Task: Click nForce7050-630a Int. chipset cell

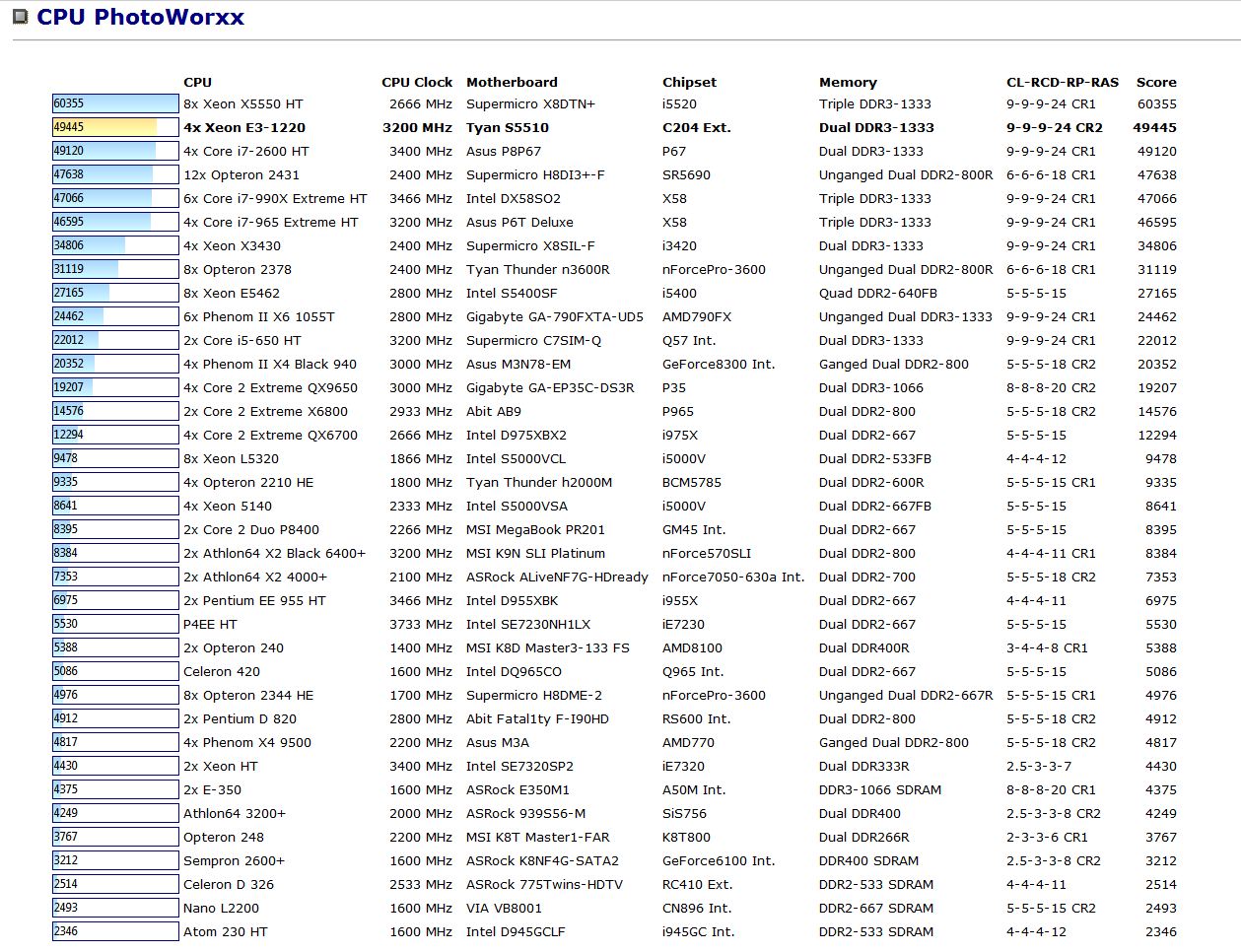Action: click(733, 577)
